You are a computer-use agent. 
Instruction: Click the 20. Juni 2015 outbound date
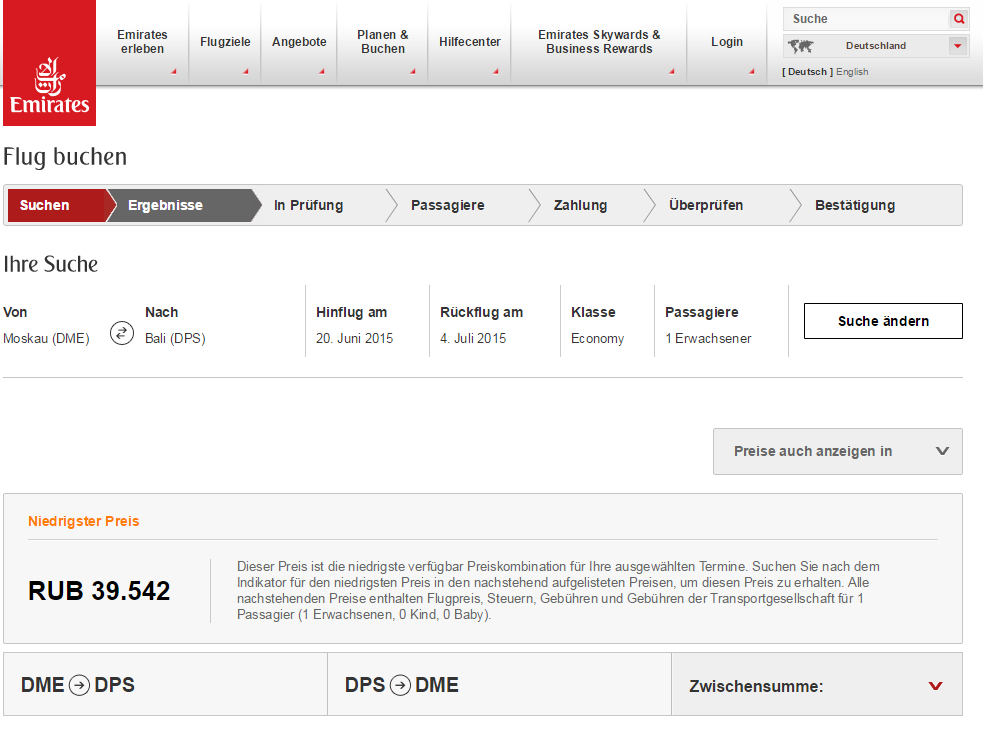tap(354, 339)
